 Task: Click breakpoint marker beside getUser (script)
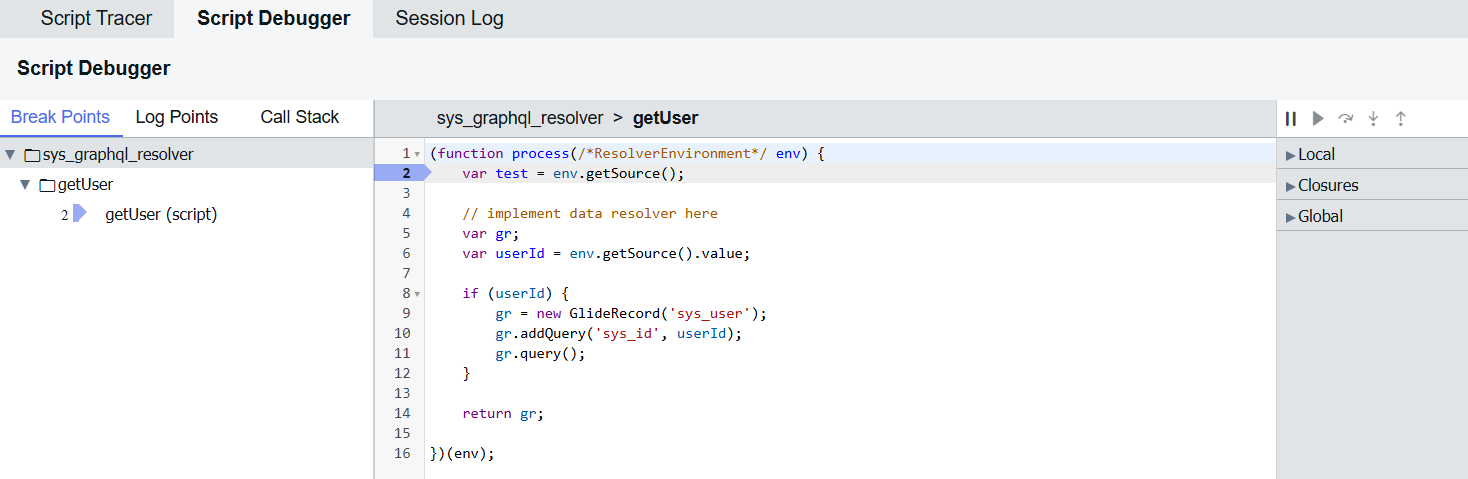(79, 213)
